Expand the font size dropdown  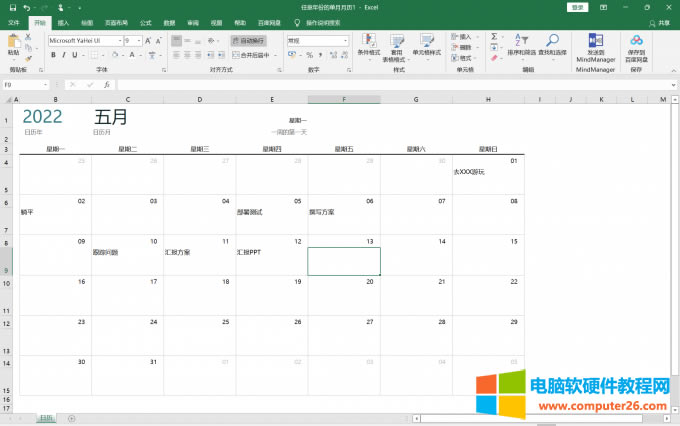tap(142, 41)
